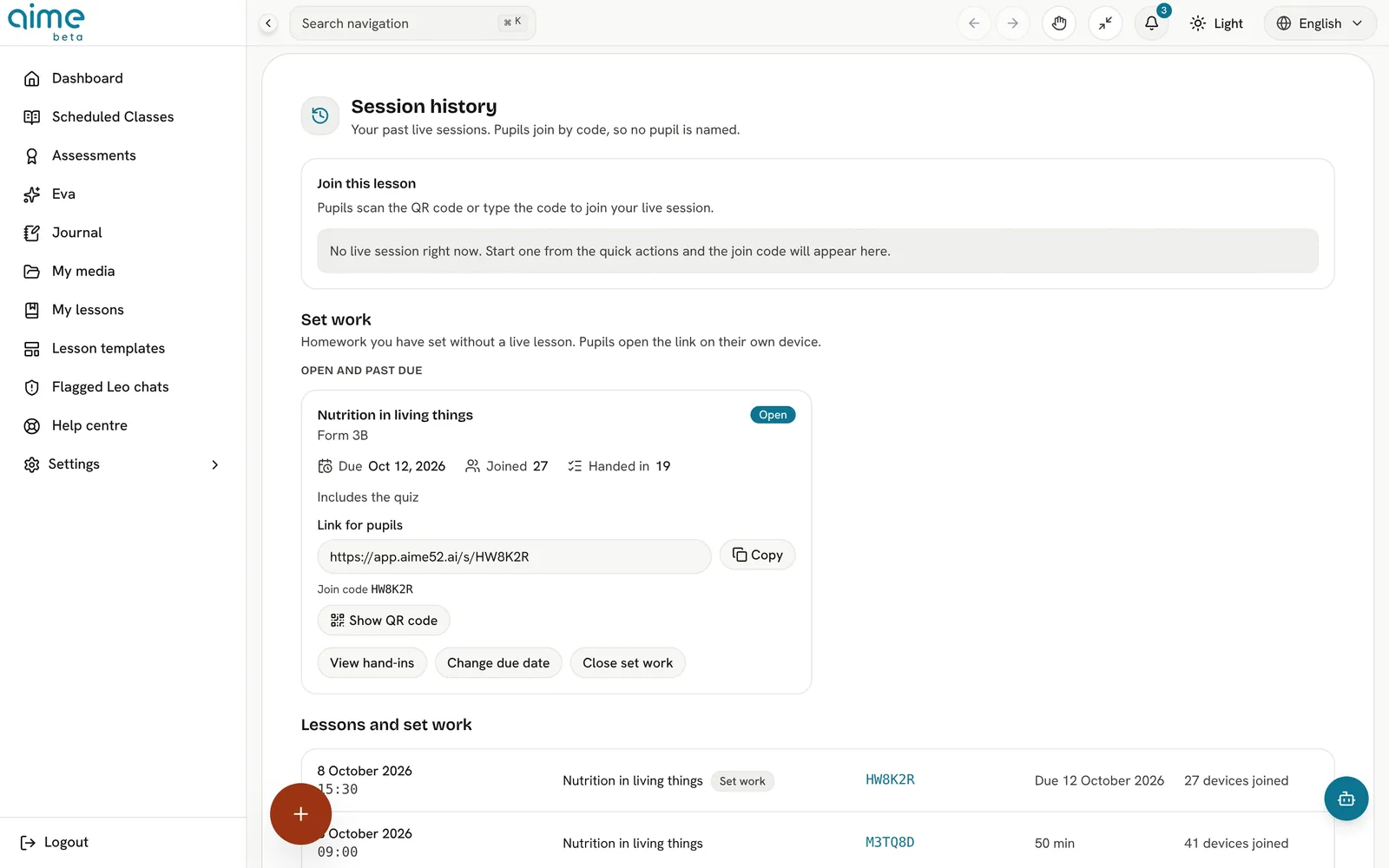
Task: Click join code M3TQ8D in the list
Action: click(x=890, y=843)
